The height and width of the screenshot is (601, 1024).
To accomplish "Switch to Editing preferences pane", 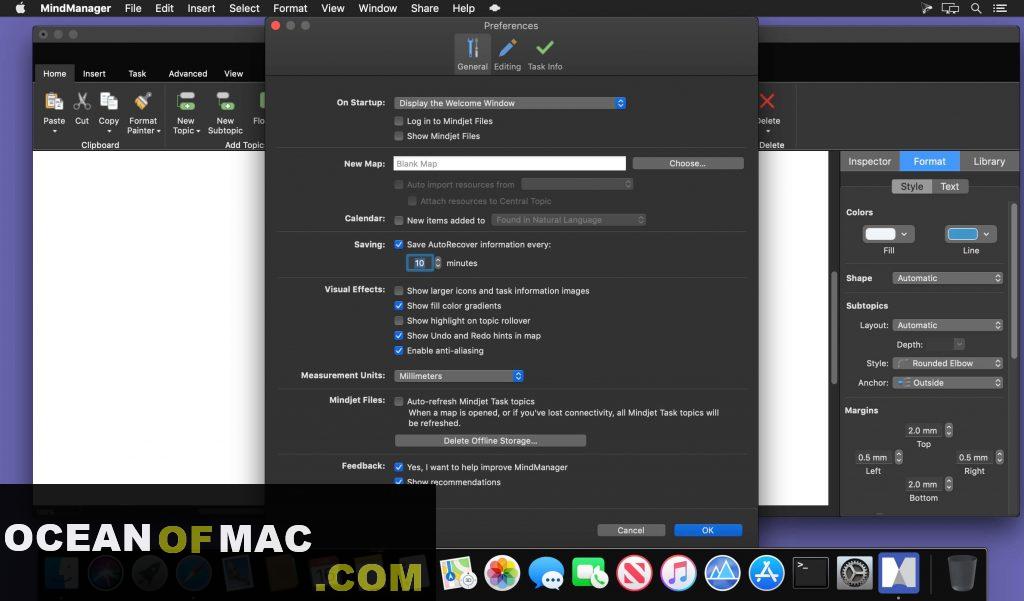I will pyautogui.click(x=507, y=54).
